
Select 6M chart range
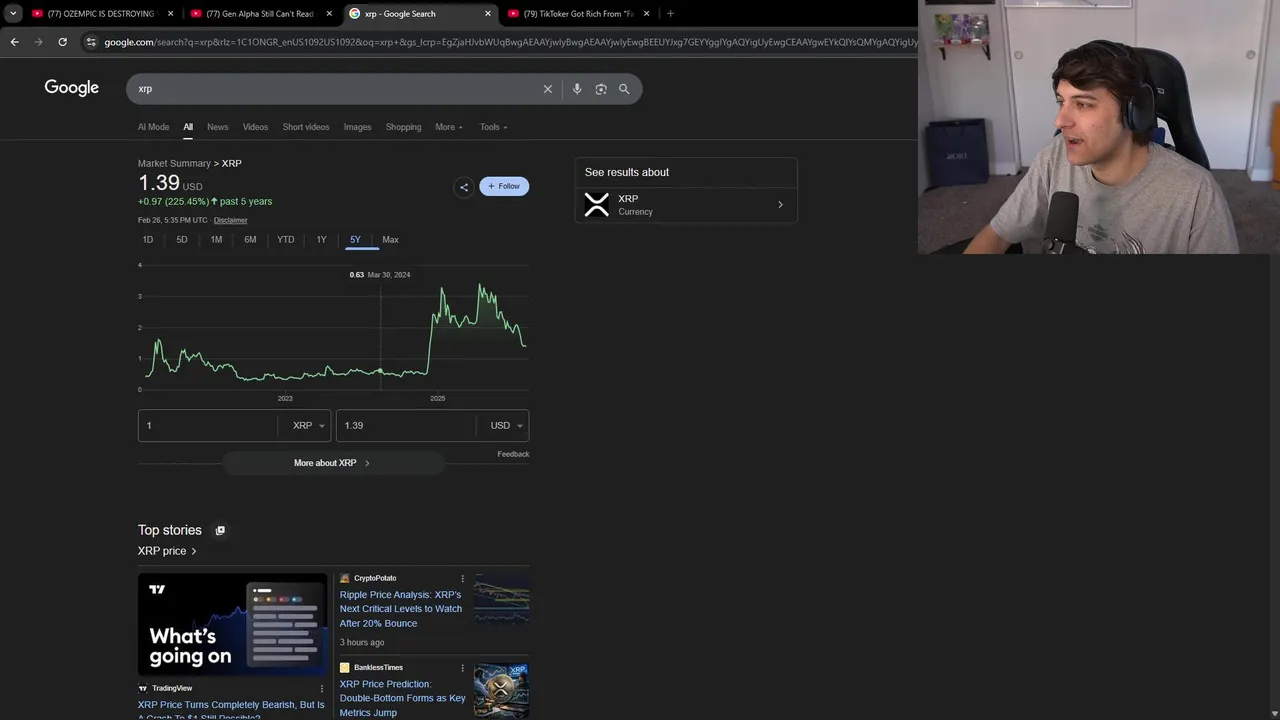point(250,240)
